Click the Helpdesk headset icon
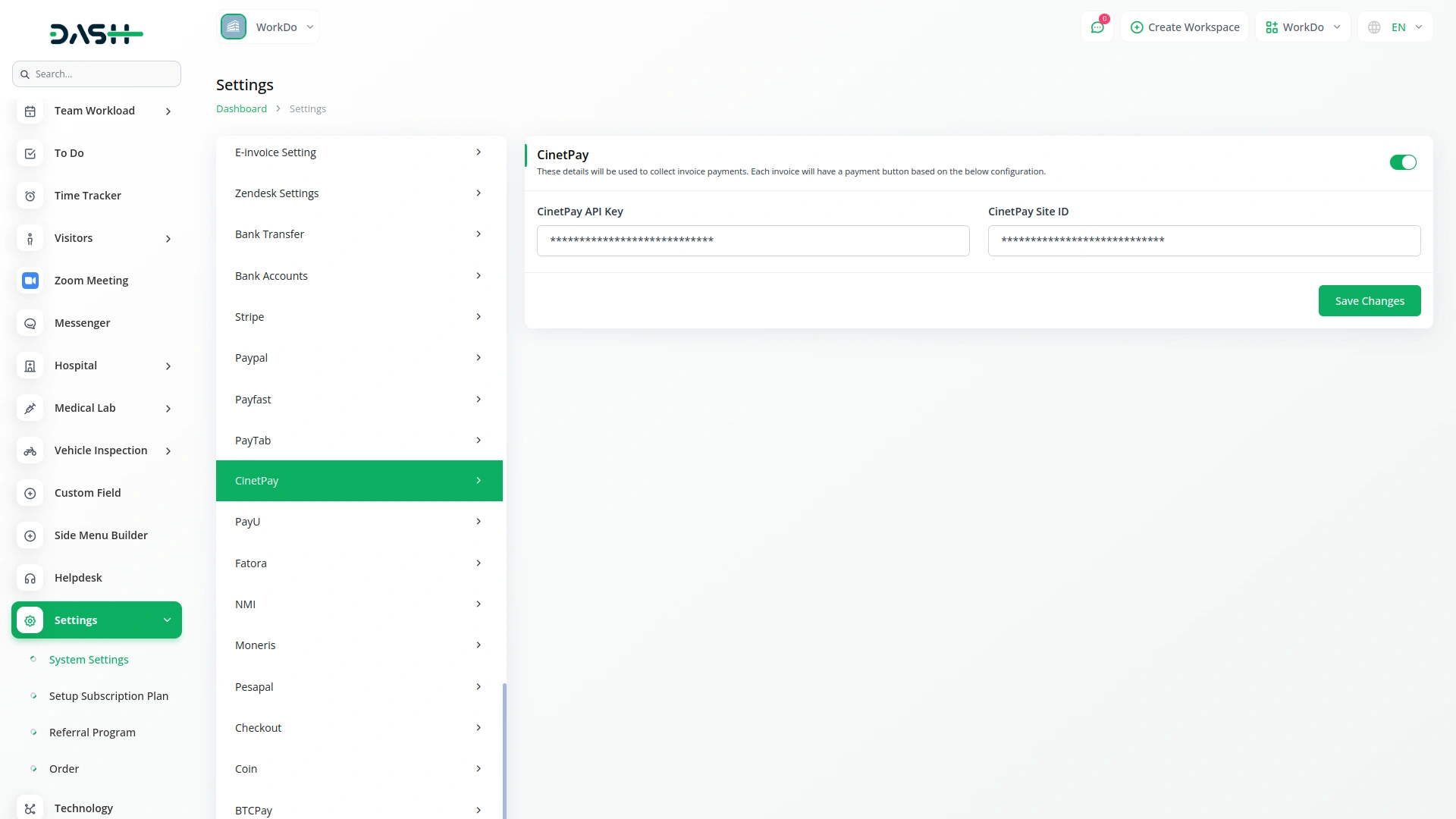The height and width of the screenshot is (819, 1456). [30, 578]
